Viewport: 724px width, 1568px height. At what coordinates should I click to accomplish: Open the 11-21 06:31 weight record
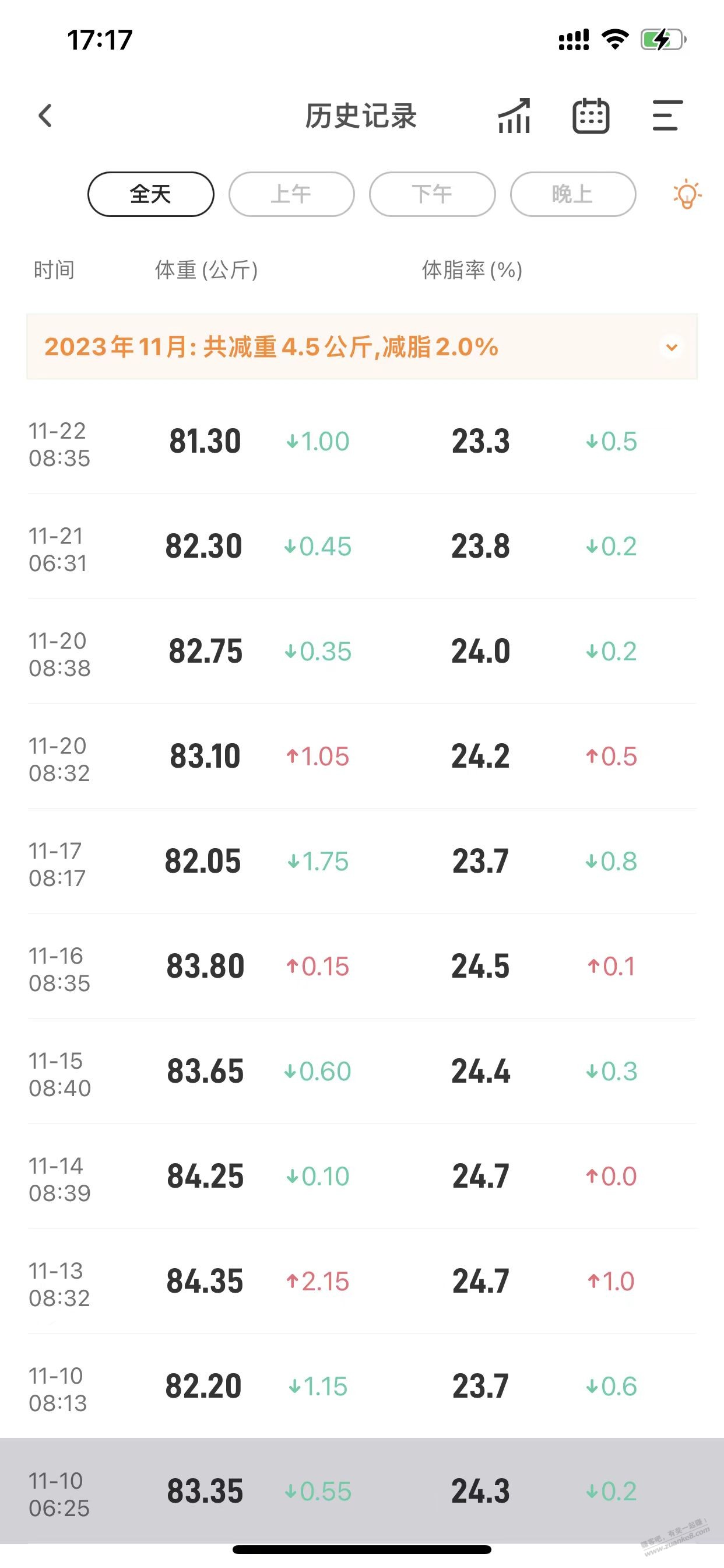[362, 546]
